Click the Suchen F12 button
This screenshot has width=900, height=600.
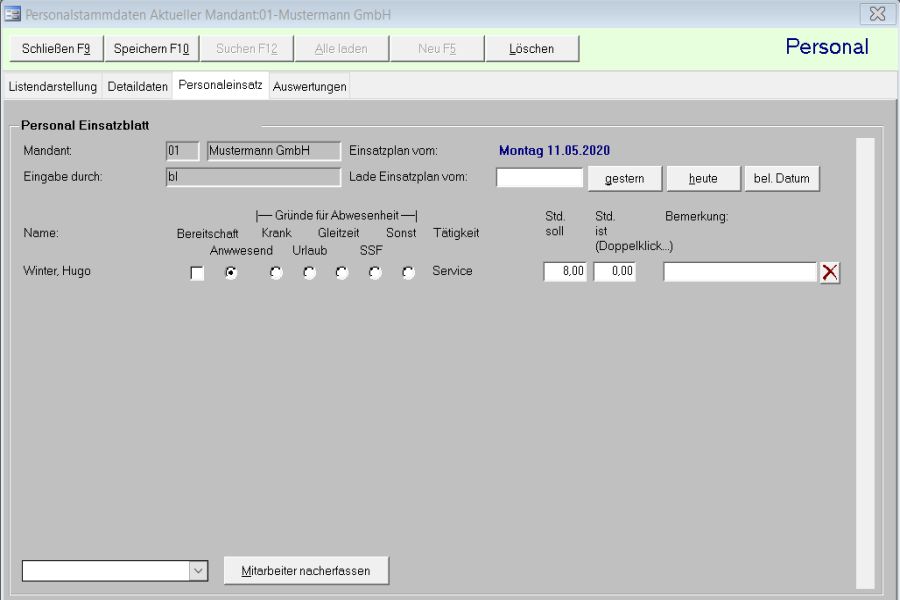click(247, 49)
